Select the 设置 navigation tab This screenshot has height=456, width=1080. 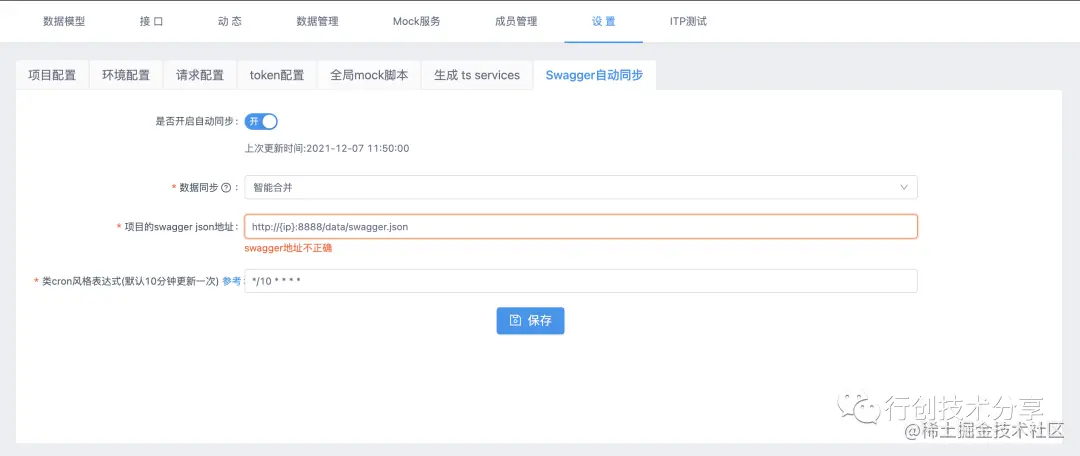[x=603, y=21]
